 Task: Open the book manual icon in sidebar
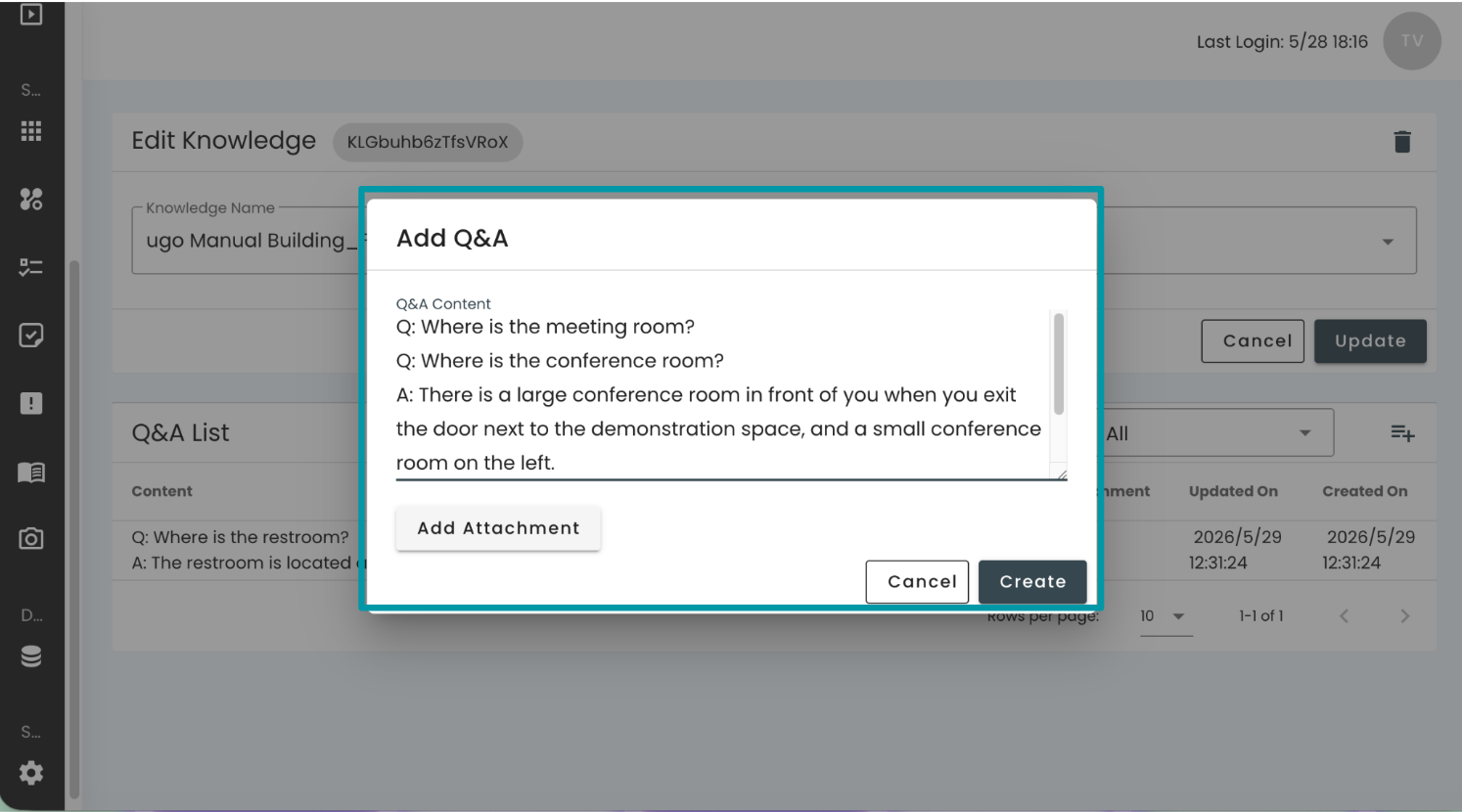(31, 473)
